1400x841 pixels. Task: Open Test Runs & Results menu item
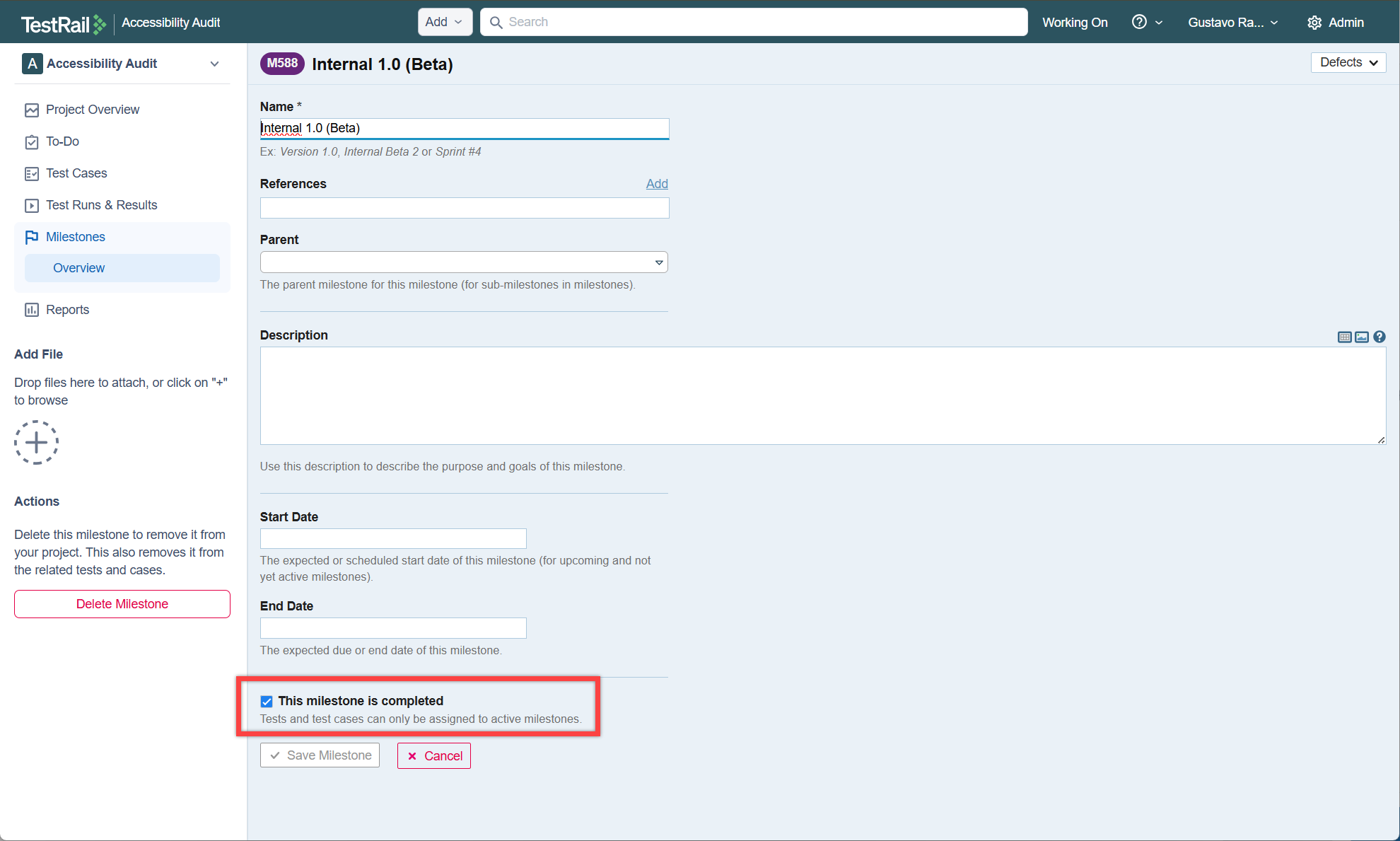[101, 205]
